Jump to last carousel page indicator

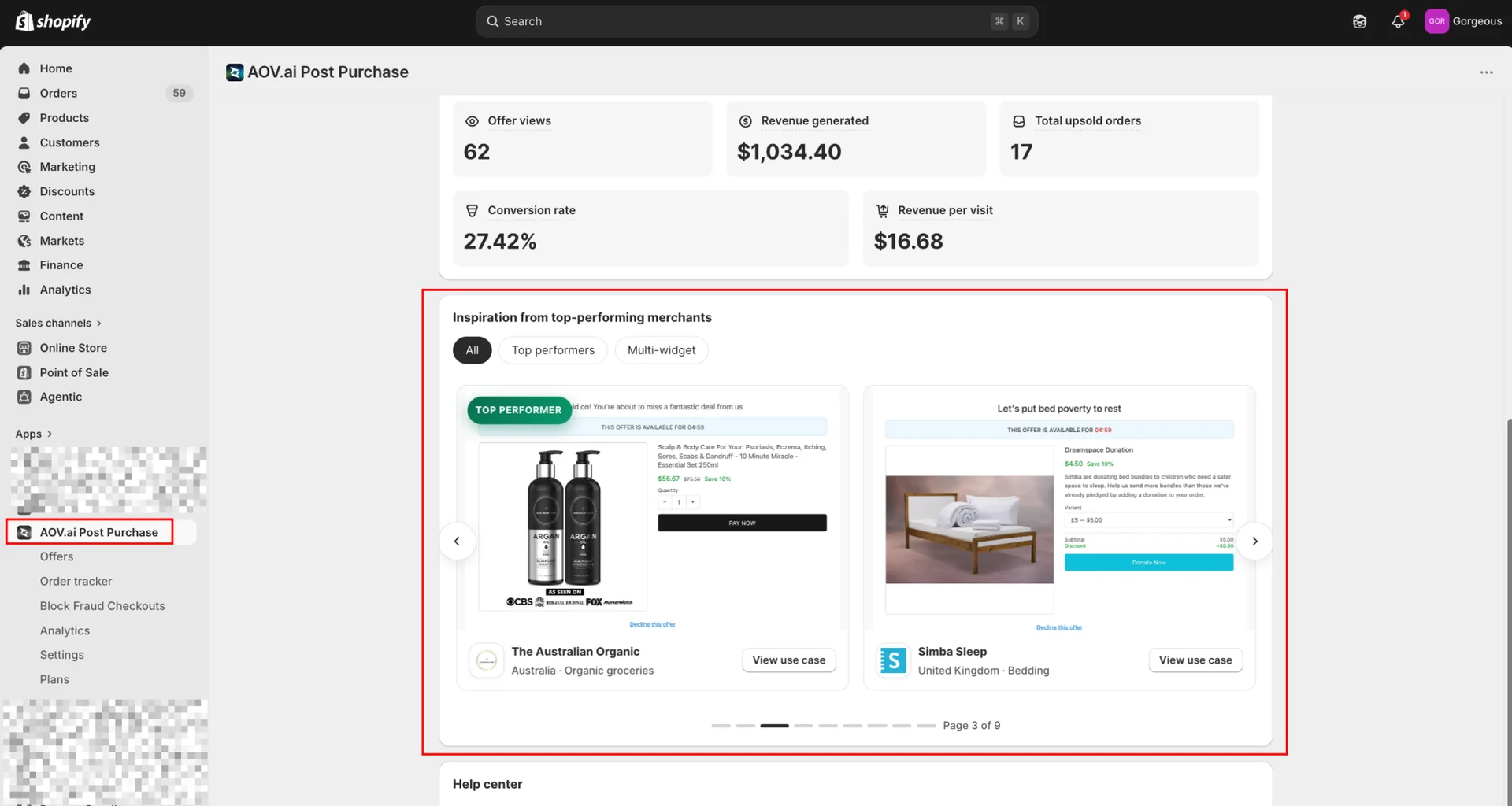[927, 726]
